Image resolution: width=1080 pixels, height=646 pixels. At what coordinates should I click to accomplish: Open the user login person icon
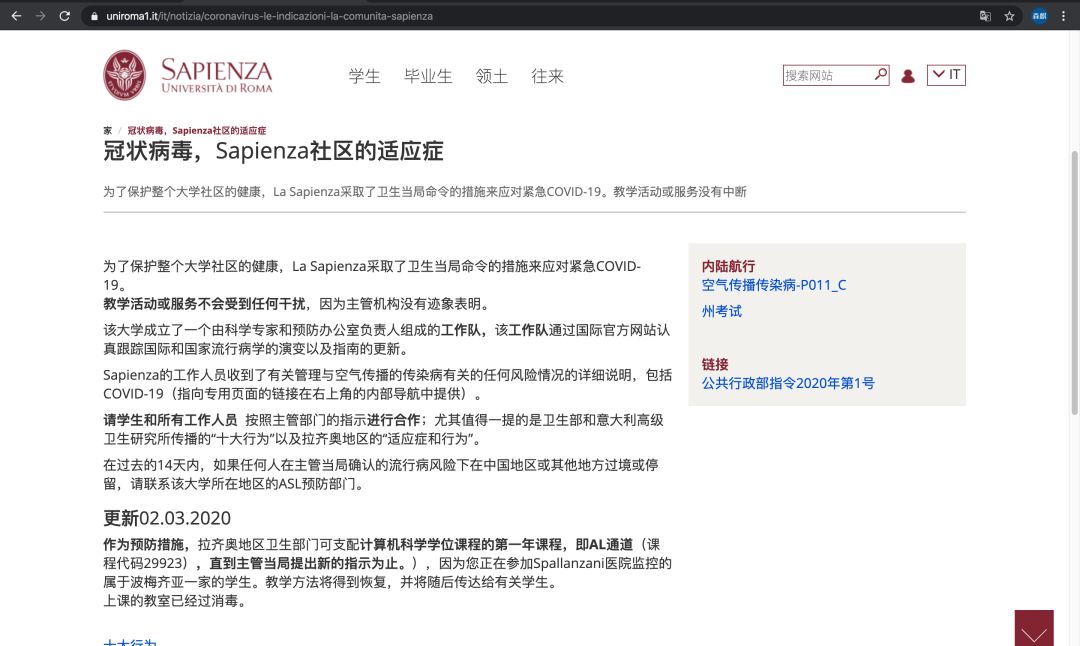pyautogui.click(x=908, y=76)
